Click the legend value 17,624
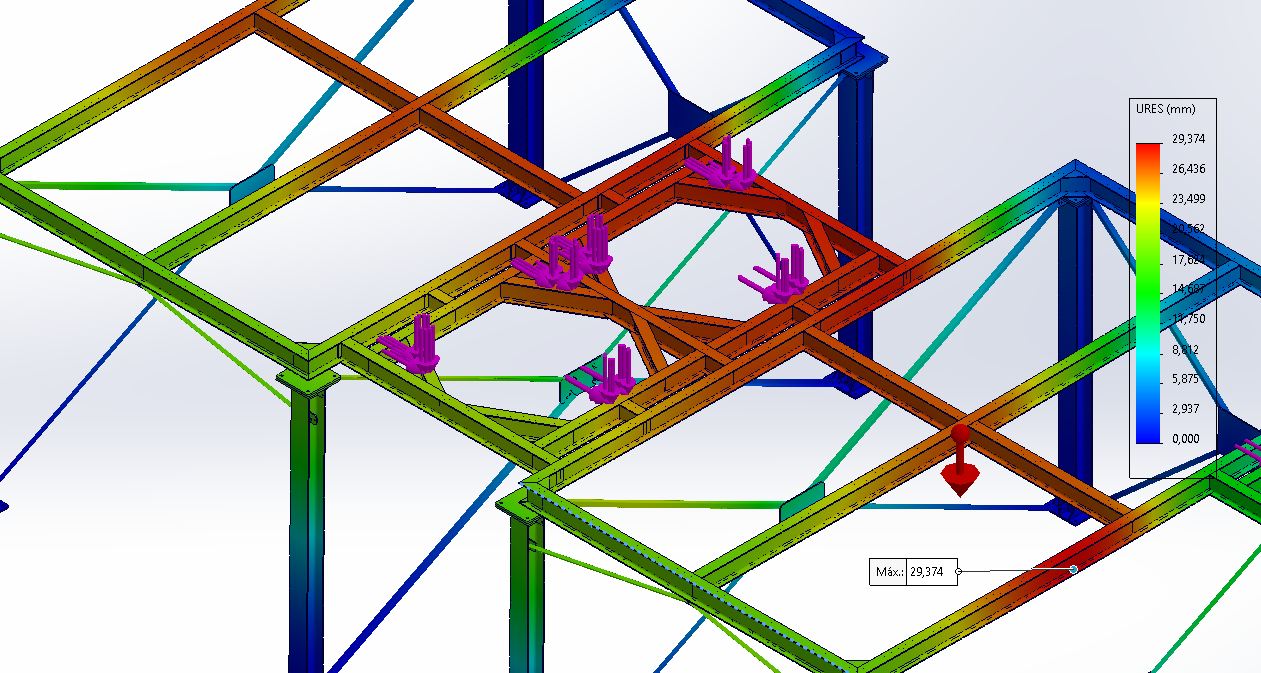This screenshot has width=1261, height=673. click(x=1187, y=259)
